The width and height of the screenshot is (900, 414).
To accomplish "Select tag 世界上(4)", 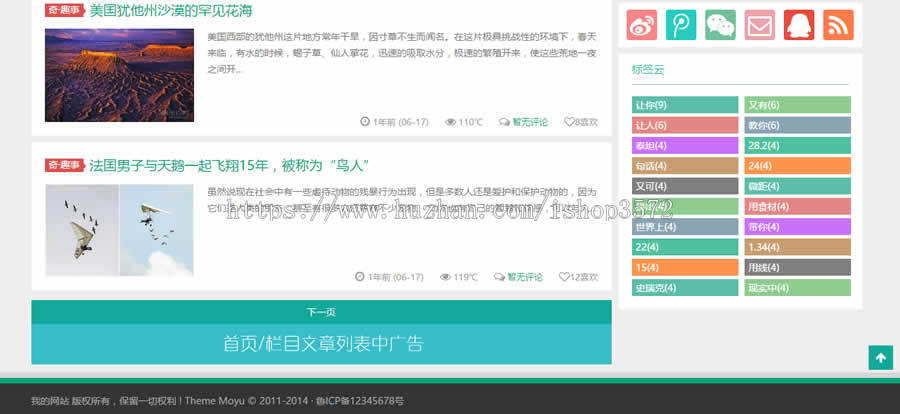I will (685, 227).
